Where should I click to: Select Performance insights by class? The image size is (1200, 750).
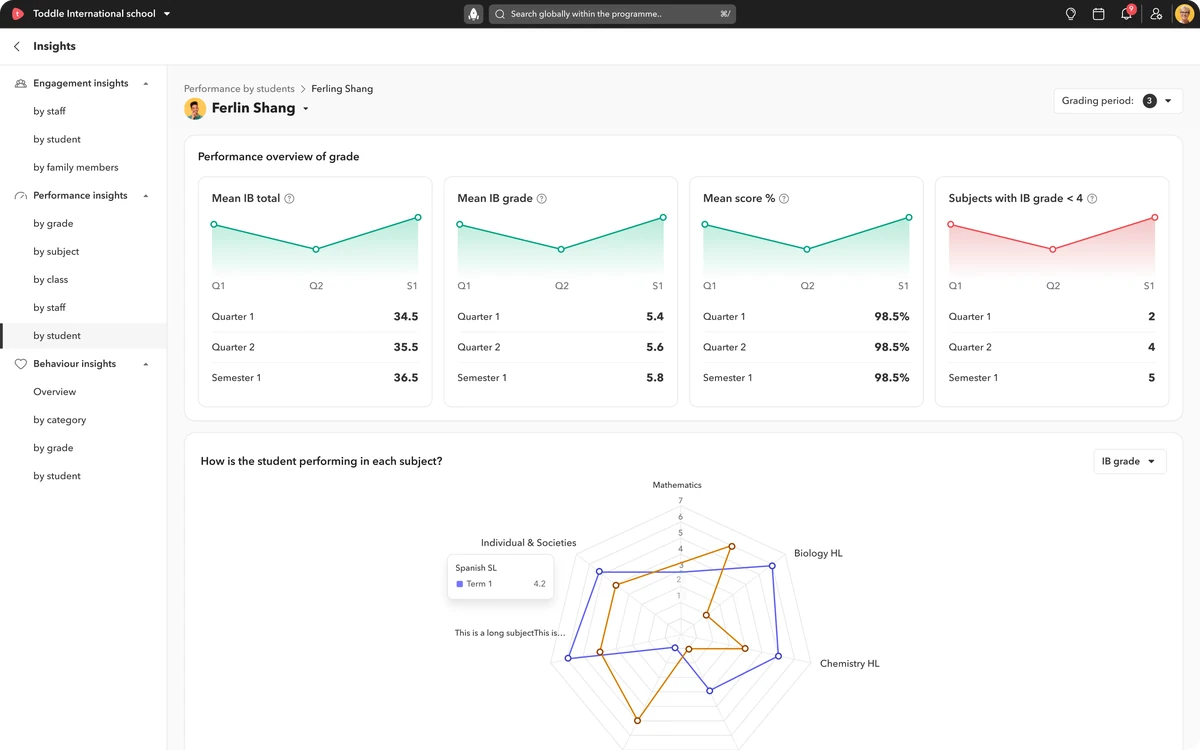tap(51, 279)
